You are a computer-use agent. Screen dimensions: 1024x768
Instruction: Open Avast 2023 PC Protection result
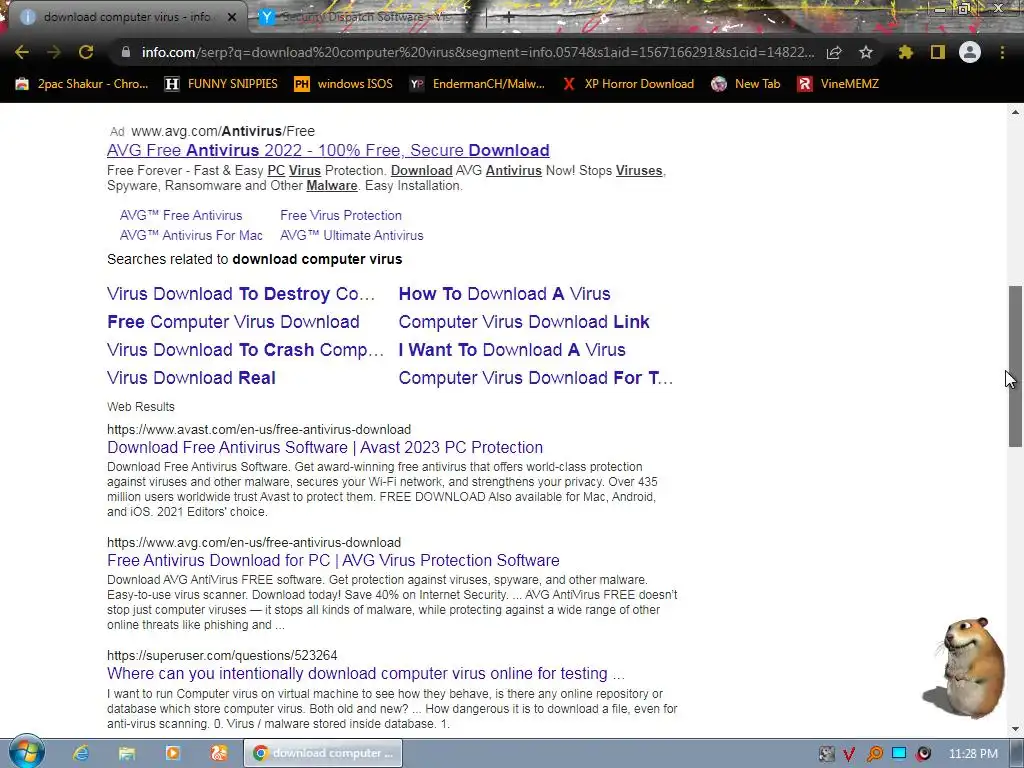325,447
